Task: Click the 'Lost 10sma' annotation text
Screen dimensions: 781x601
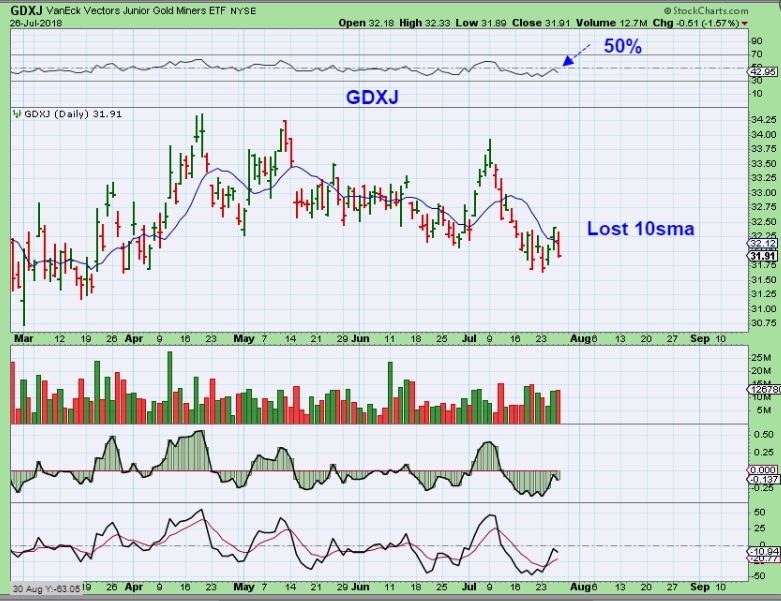Action: click(641, 229)
